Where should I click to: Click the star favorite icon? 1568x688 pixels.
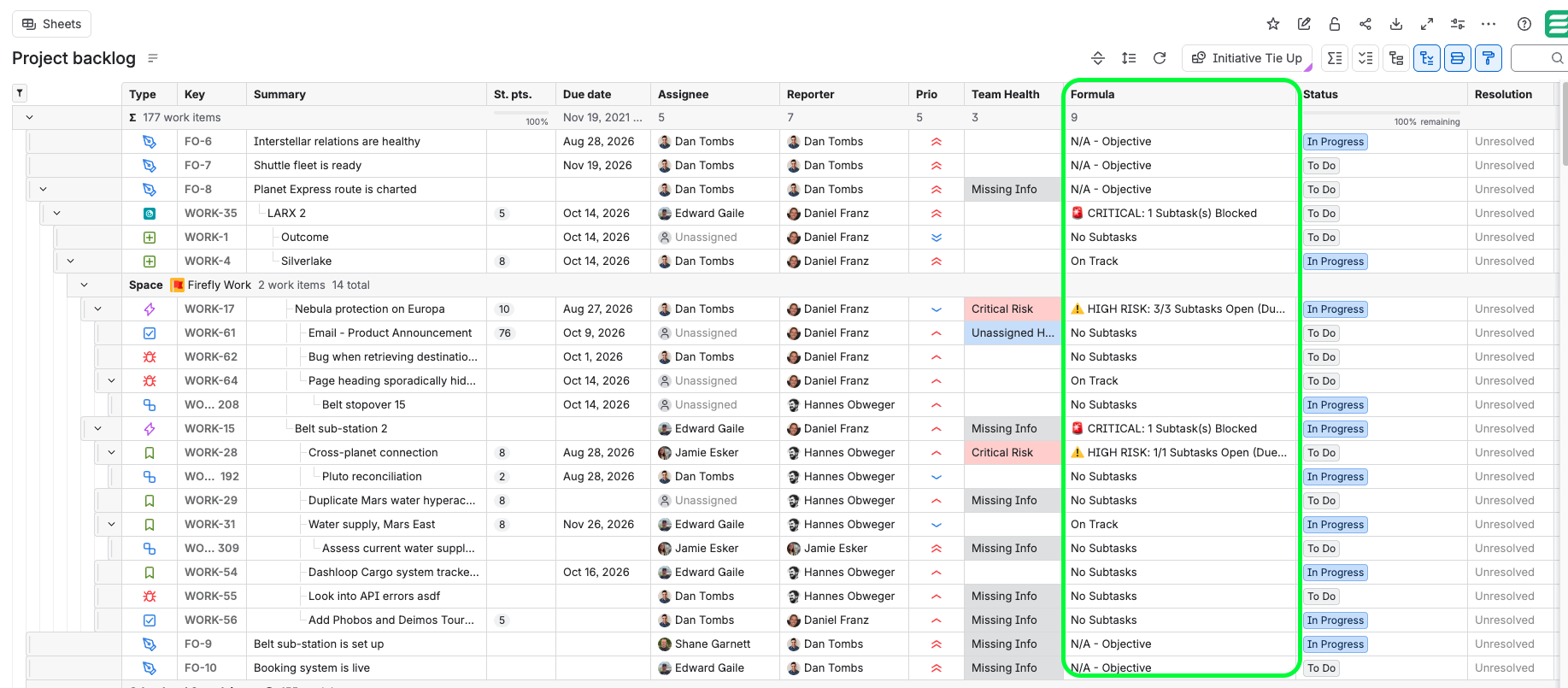1273,24
